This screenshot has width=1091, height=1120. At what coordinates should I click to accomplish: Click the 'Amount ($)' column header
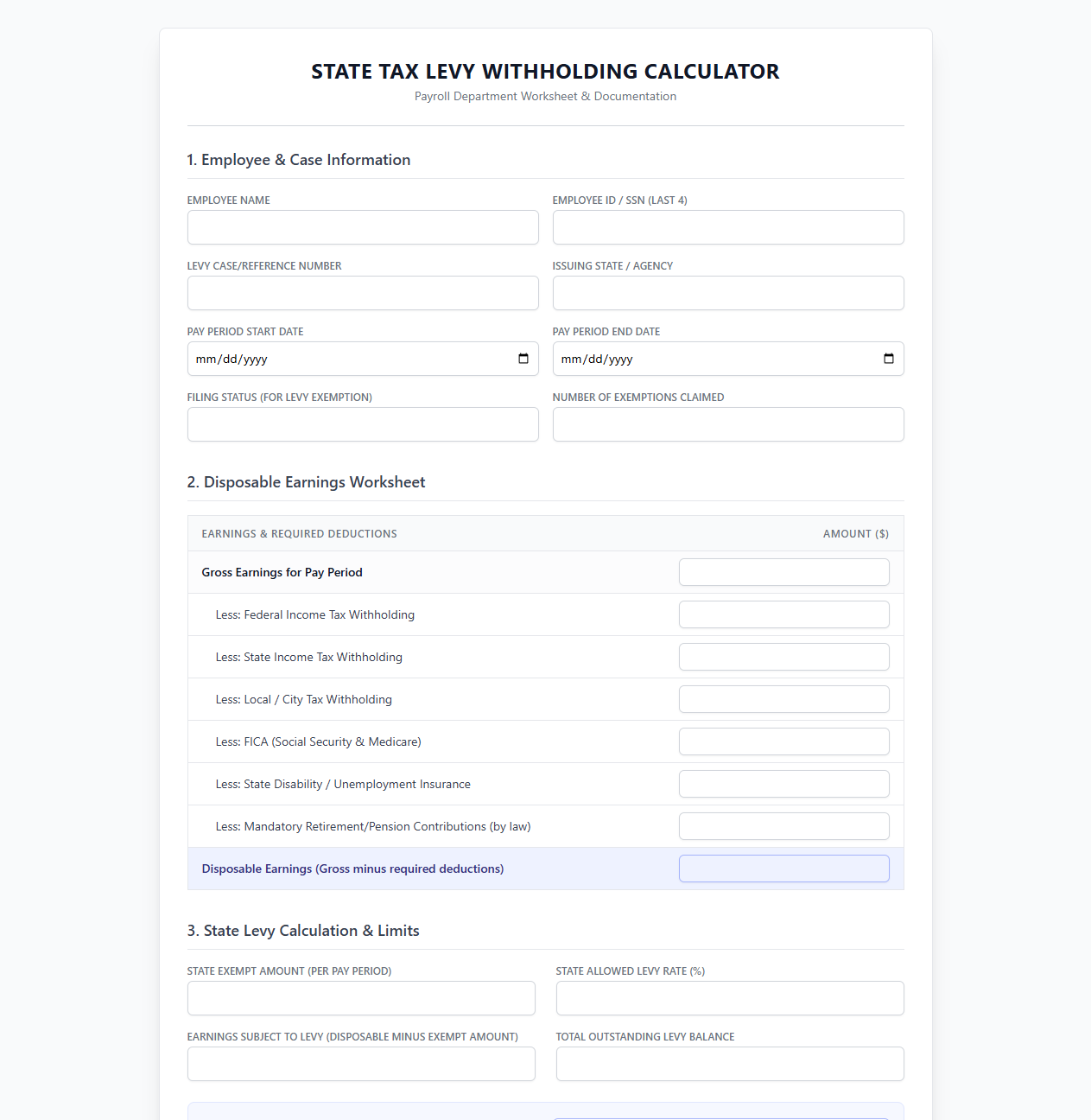pos(856,534)
